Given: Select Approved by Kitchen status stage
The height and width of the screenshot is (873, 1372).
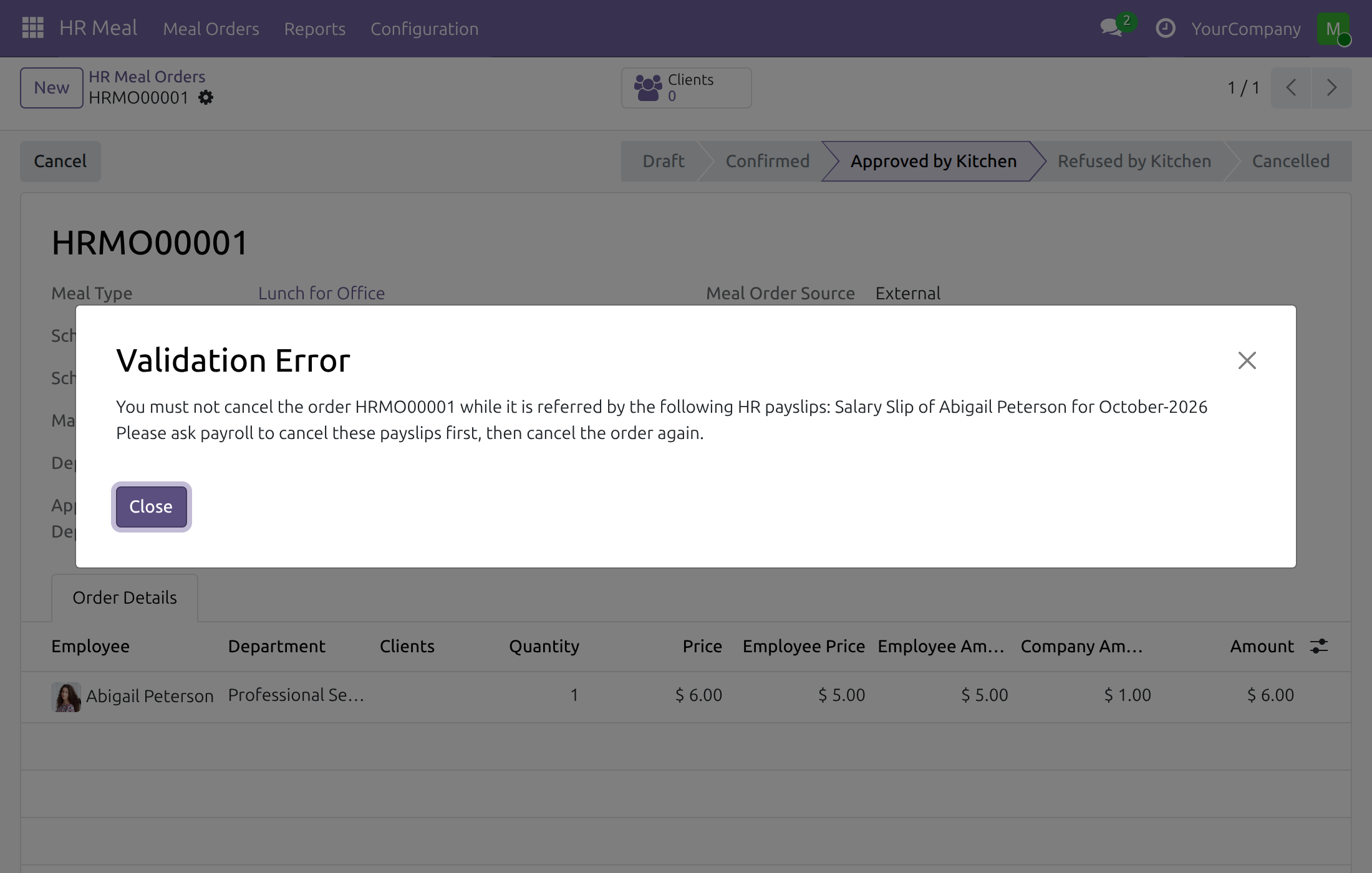Looking at the screenshot, I should point(934,162).
